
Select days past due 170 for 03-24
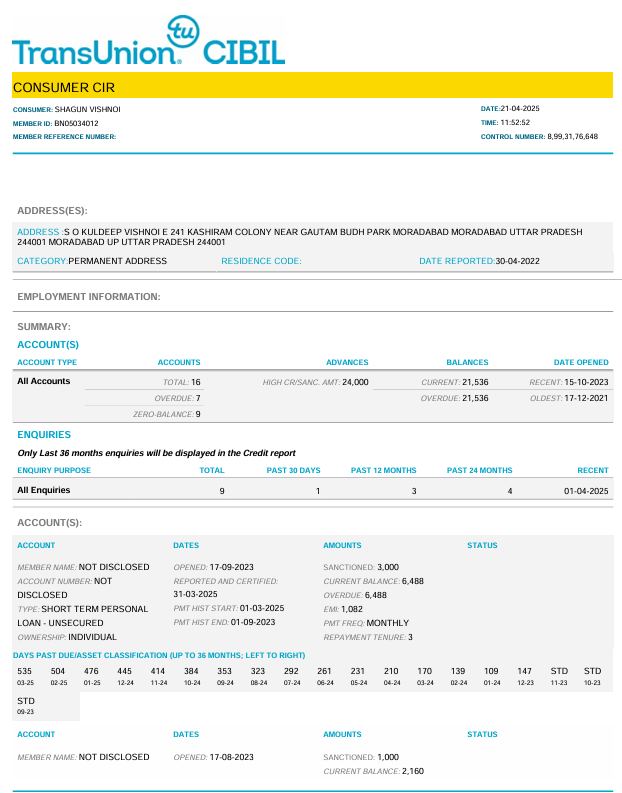coord(424,671)
